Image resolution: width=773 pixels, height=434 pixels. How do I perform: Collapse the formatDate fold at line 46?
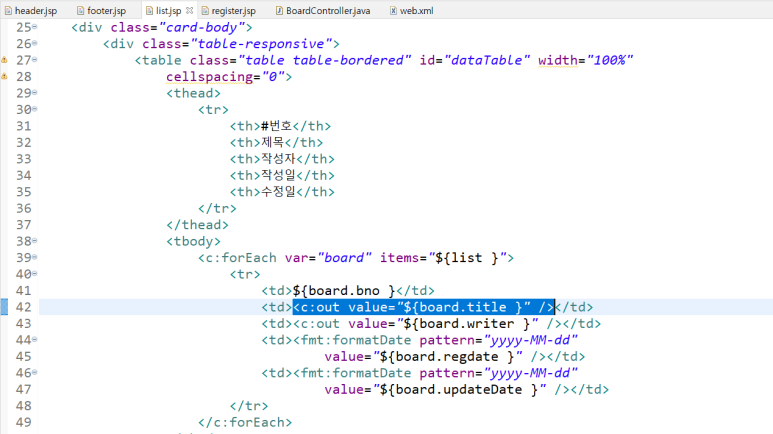click(x=35, y=372)
